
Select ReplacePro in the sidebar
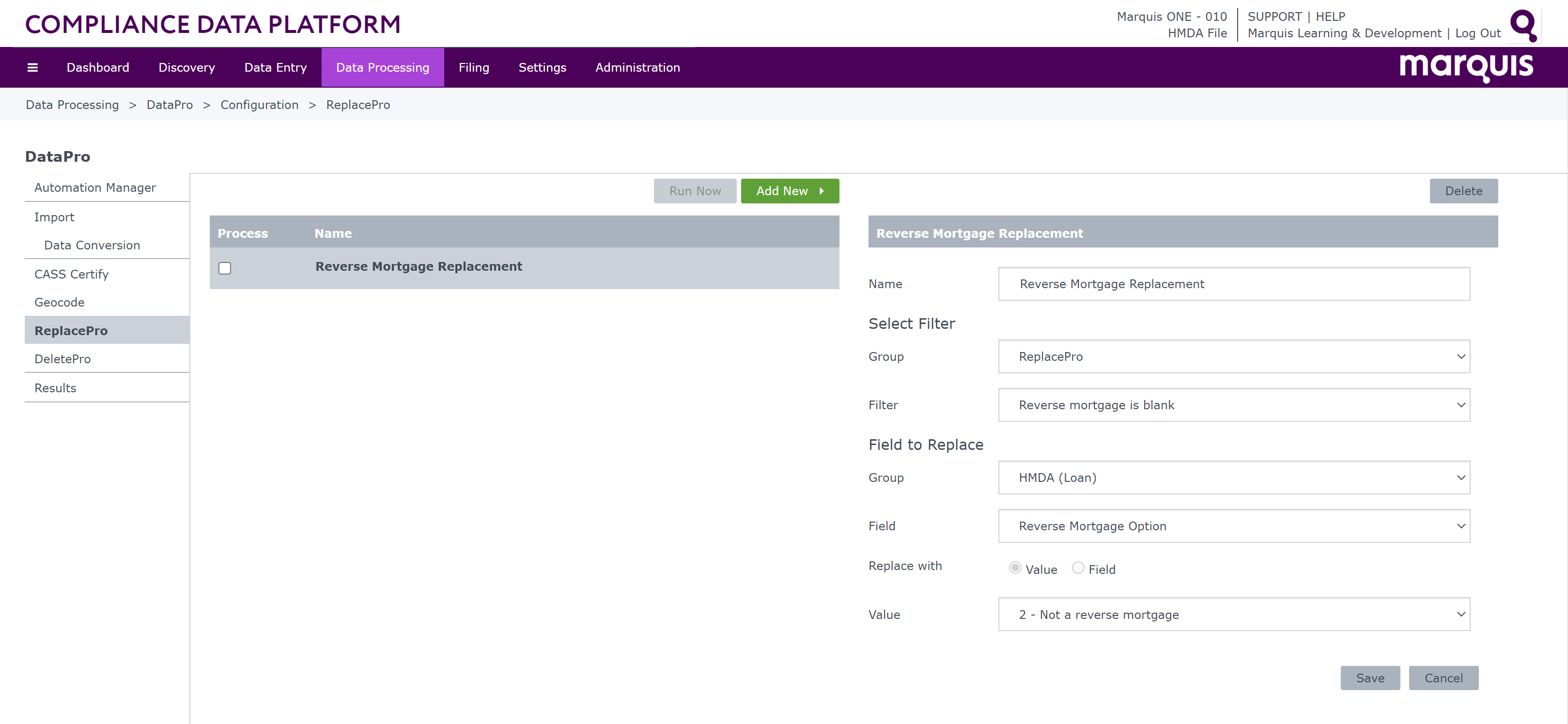coord(107,330)
